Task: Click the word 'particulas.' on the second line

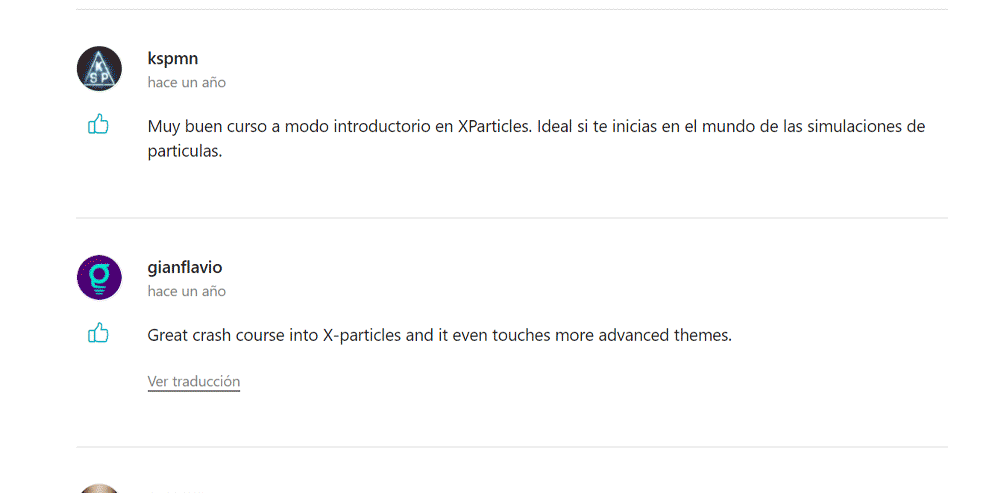Action: (185, 152)
